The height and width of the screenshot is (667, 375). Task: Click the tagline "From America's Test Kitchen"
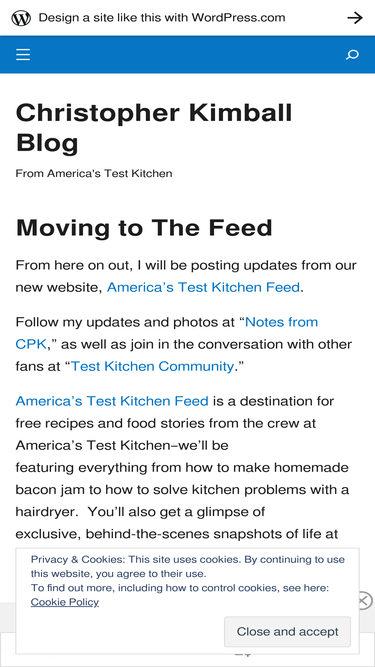click(x=94, y=174)
